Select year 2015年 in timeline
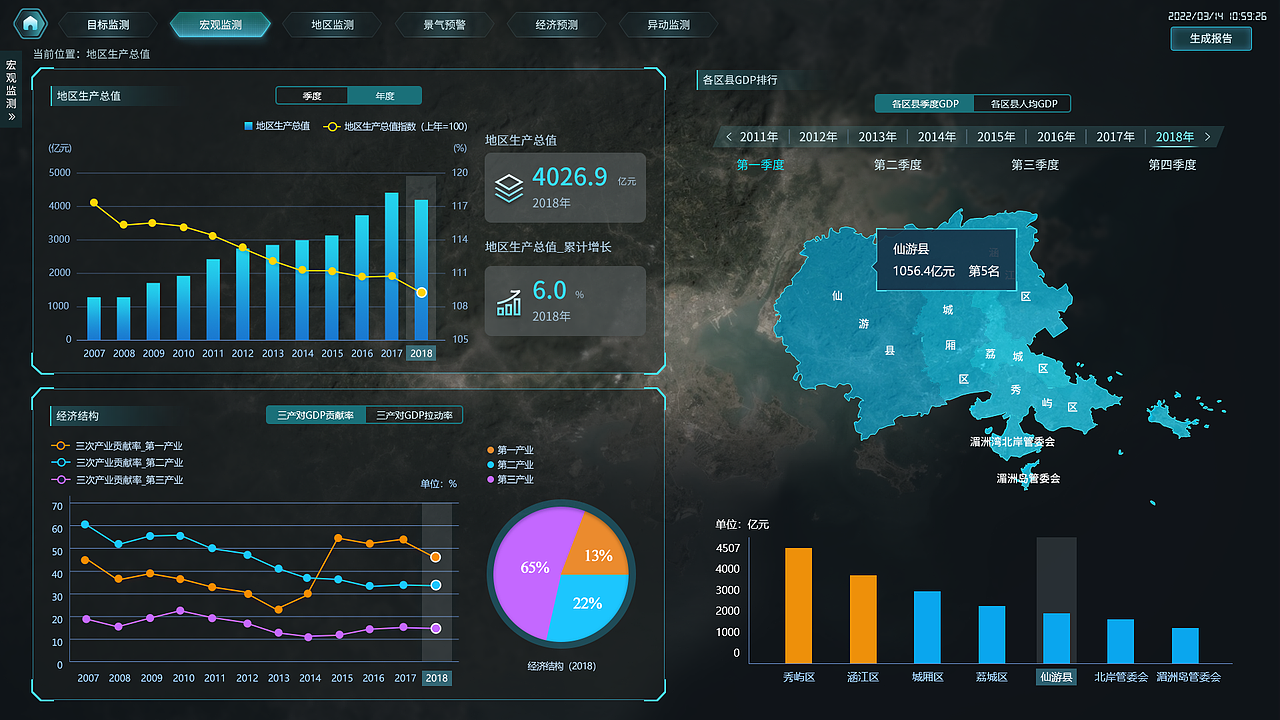The image size is (1280, 720). point(996,137)
